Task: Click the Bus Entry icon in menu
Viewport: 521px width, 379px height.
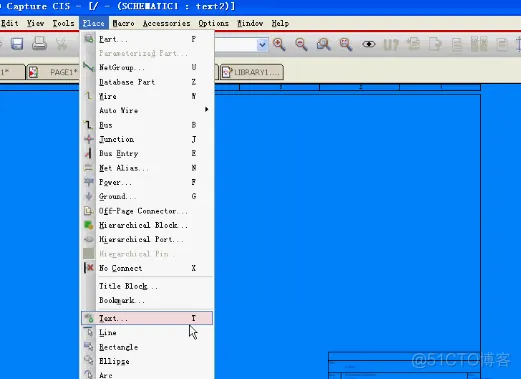Action: [89, 153]
